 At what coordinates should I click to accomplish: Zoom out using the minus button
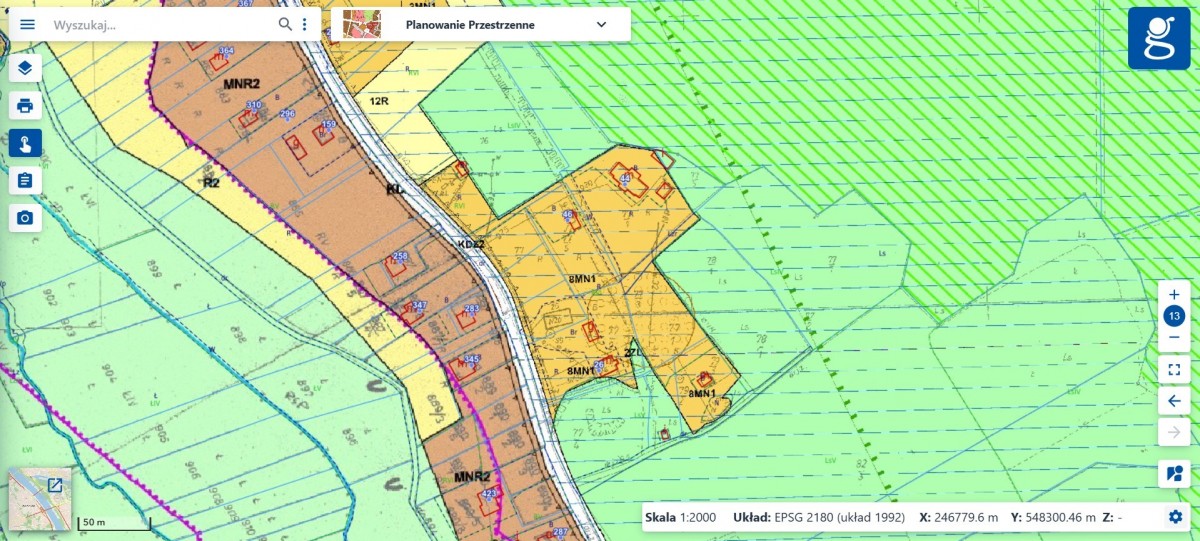click(x=1174, y=338)
